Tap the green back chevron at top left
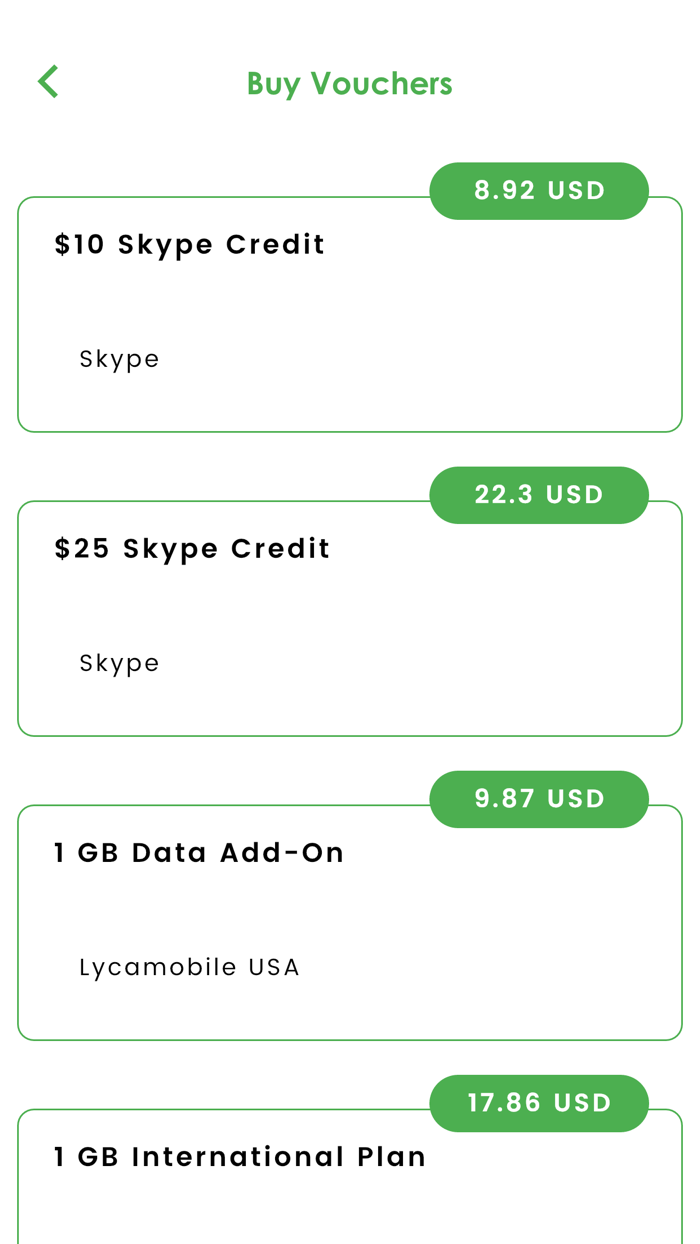Image resolution: width=700 pixels, height=1244 pixels. click(47, 80)
